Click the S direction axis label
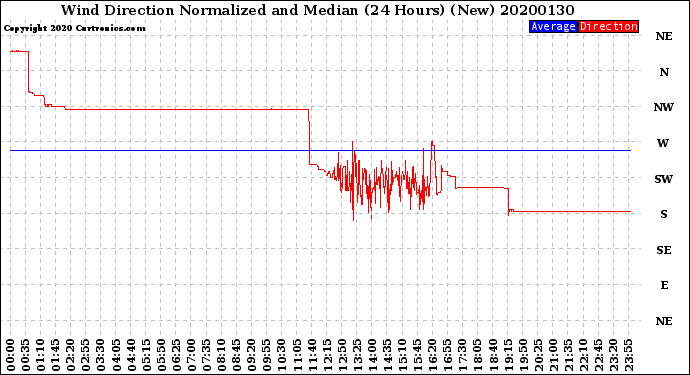The width and height of the screenshot is (690, 375). tap(664, 214)
